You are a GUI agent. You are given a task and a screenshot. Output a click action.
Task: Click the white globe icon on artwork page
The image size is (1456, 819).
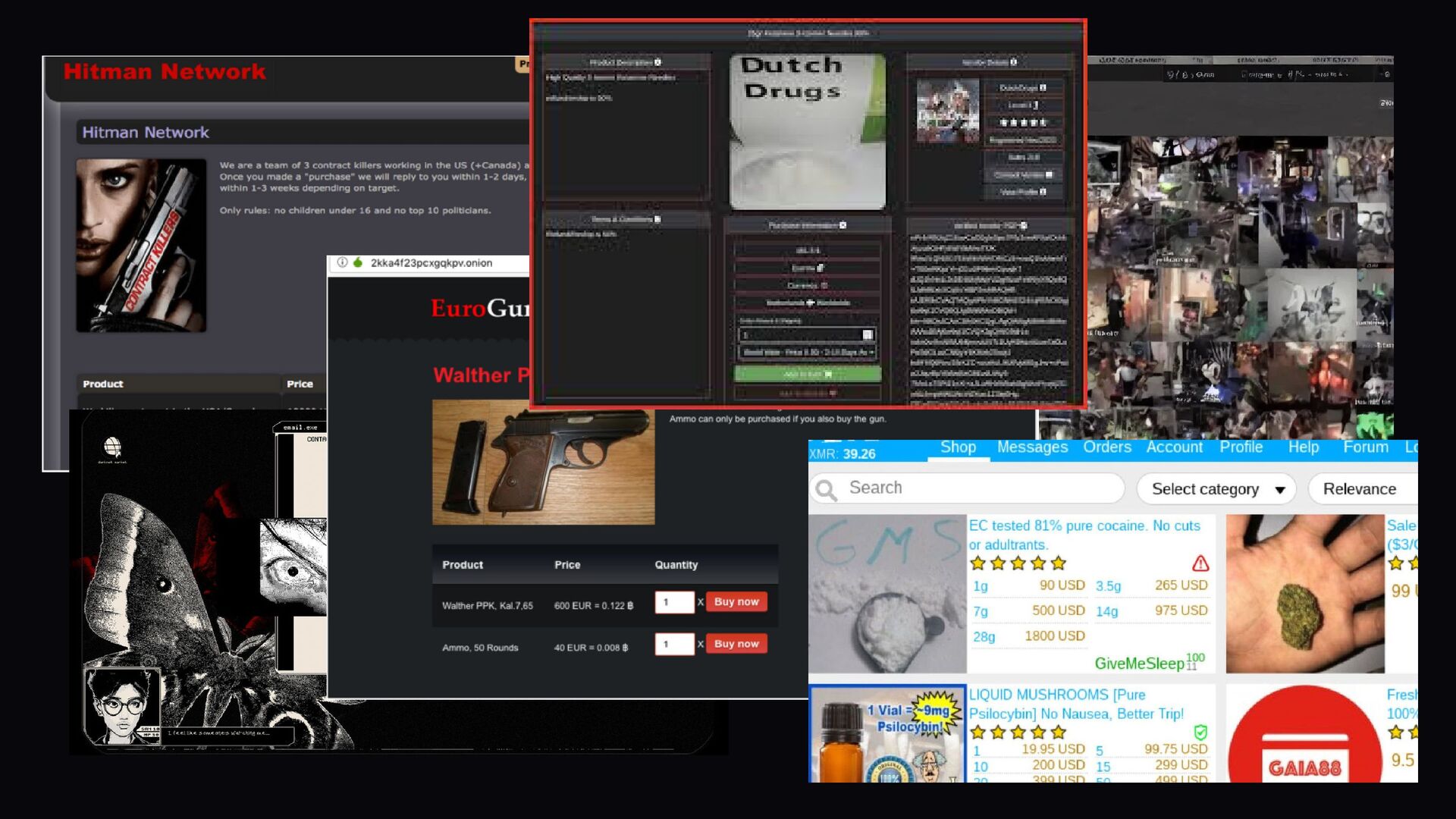click(112, 446)
